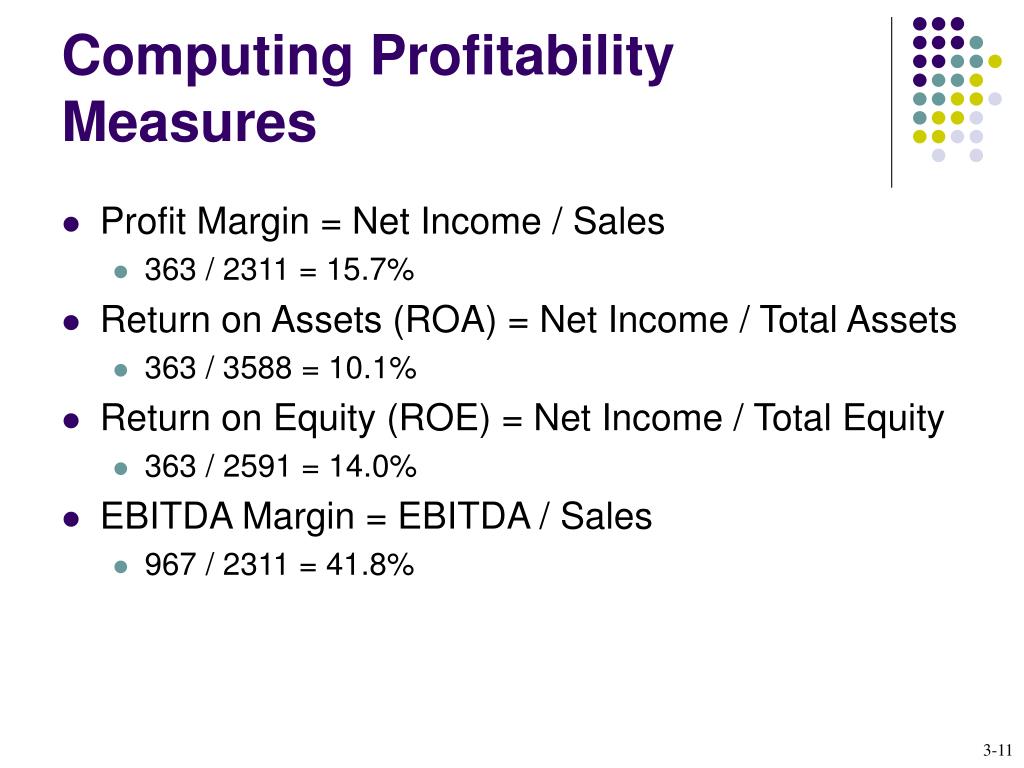
Task: Click the bullet before 'EBITDA Margin'
Action: pos(71,520)
